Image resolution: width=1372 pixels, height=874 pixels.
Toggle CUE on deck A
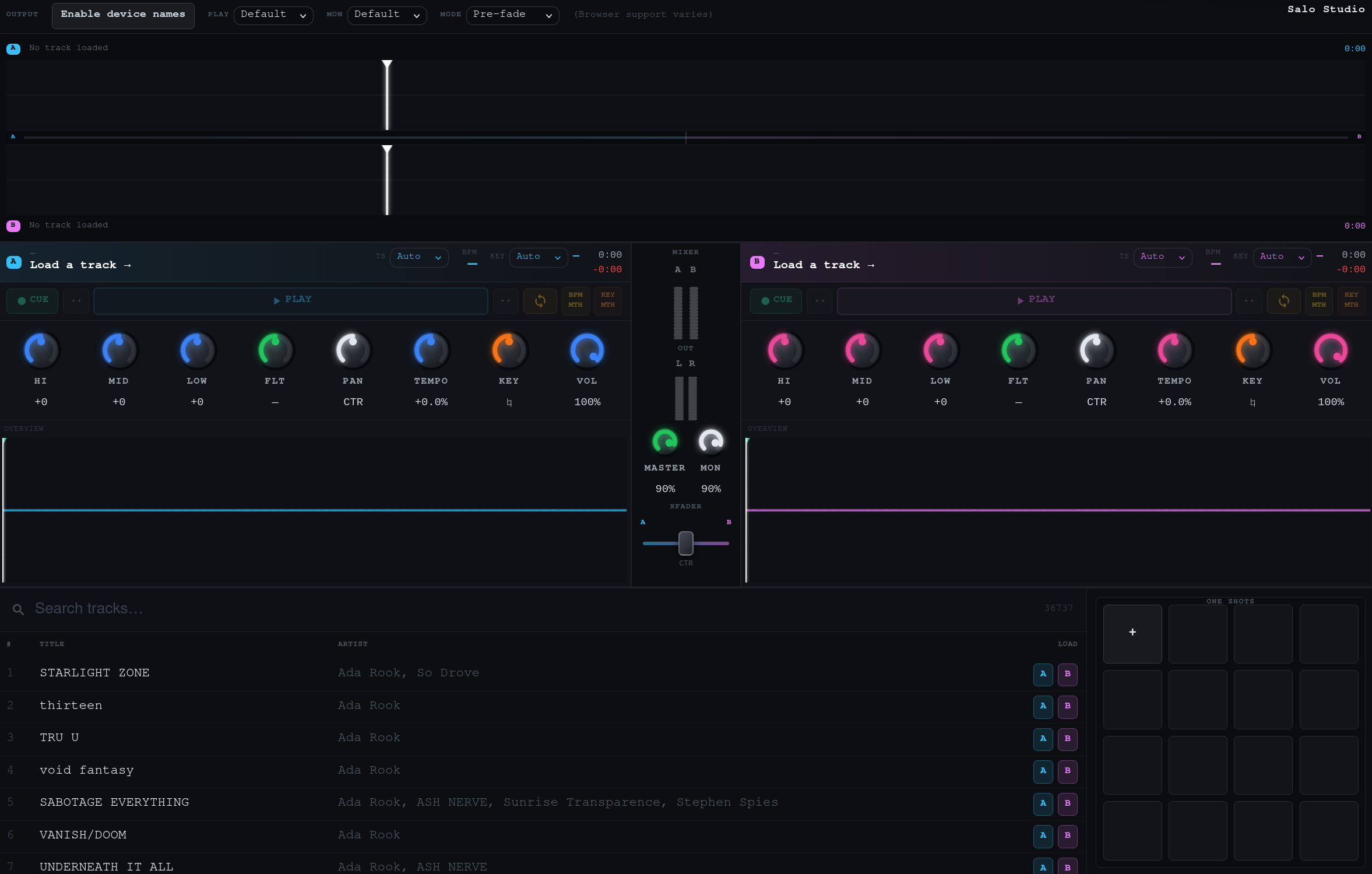(32, 300)
